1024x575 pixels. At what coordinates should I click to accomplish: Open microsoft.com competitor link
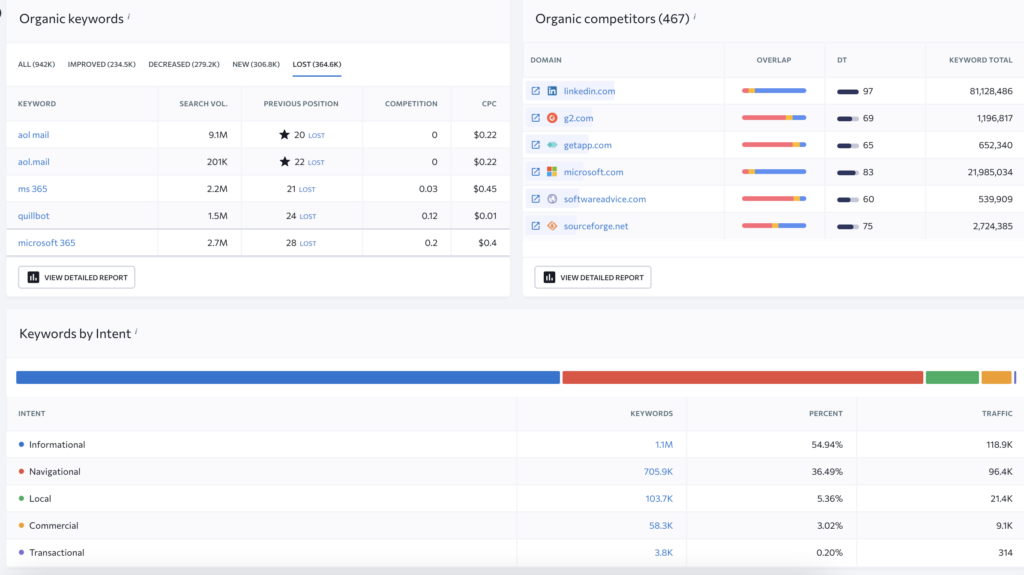pyautogui.click(x=594, y=172)
